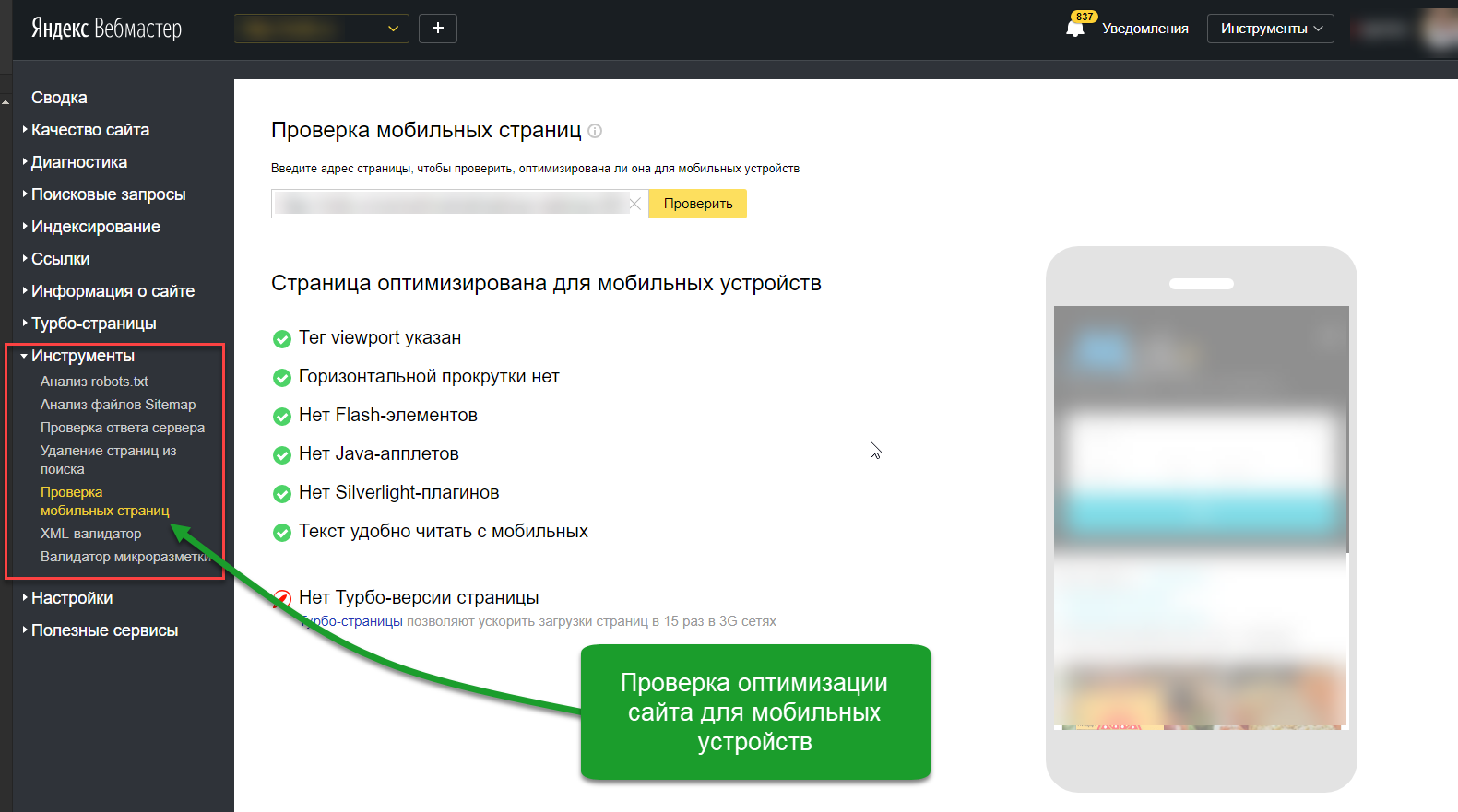Follow the 'Турбо-страницы' link in the hint text
The width and height of the screenshot is (1458, 812).
(x=352, y=621)
